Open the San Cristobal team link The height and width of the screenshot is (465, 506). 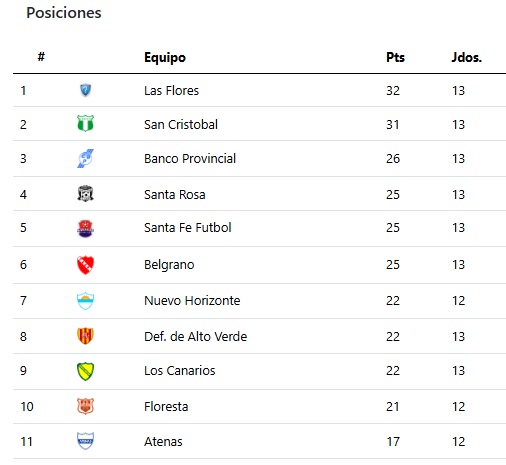click(181, 125)
